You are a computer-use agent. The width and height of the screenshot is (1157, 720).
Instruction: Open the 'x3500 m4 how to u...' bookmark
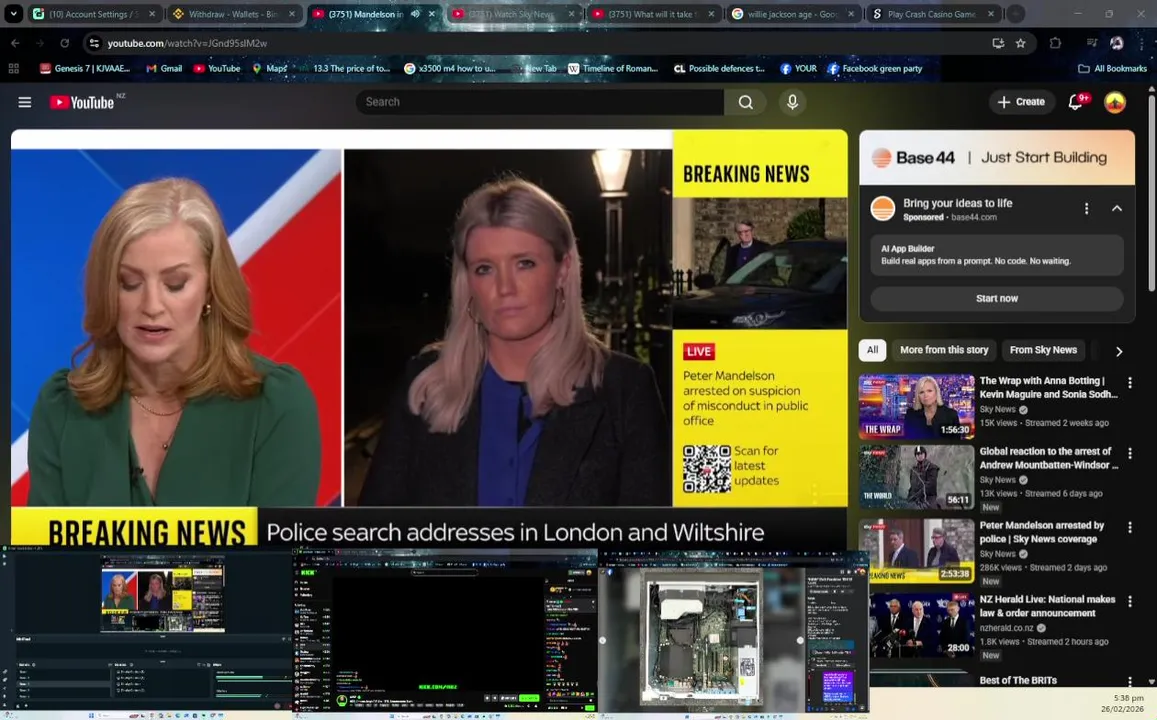click(x=450, y=69)
